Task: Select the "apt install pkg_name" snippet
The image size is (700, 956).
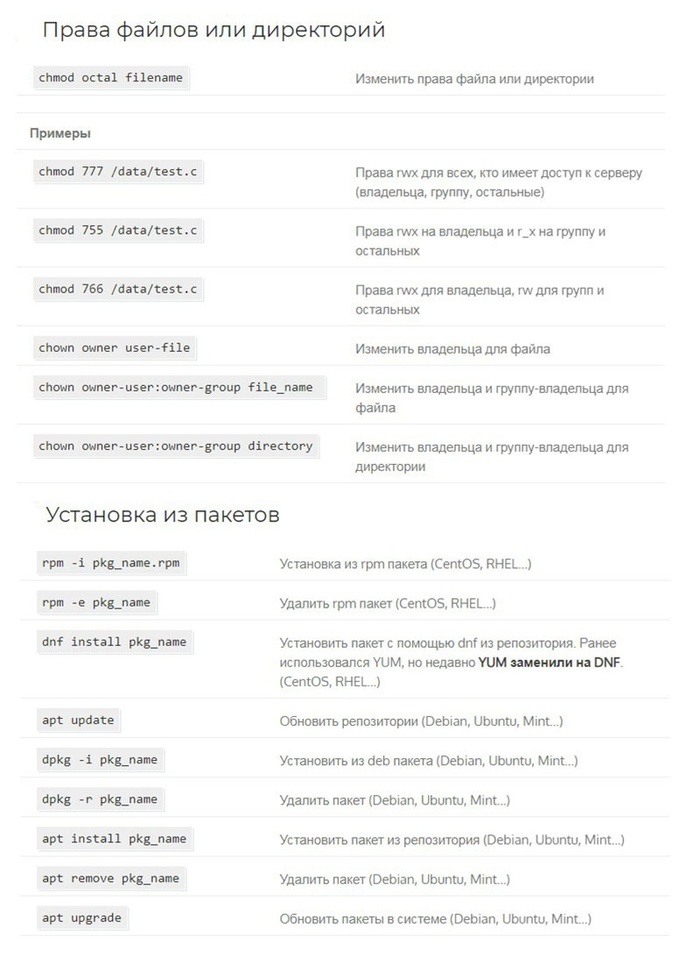Action: click(x=114, y=839)
